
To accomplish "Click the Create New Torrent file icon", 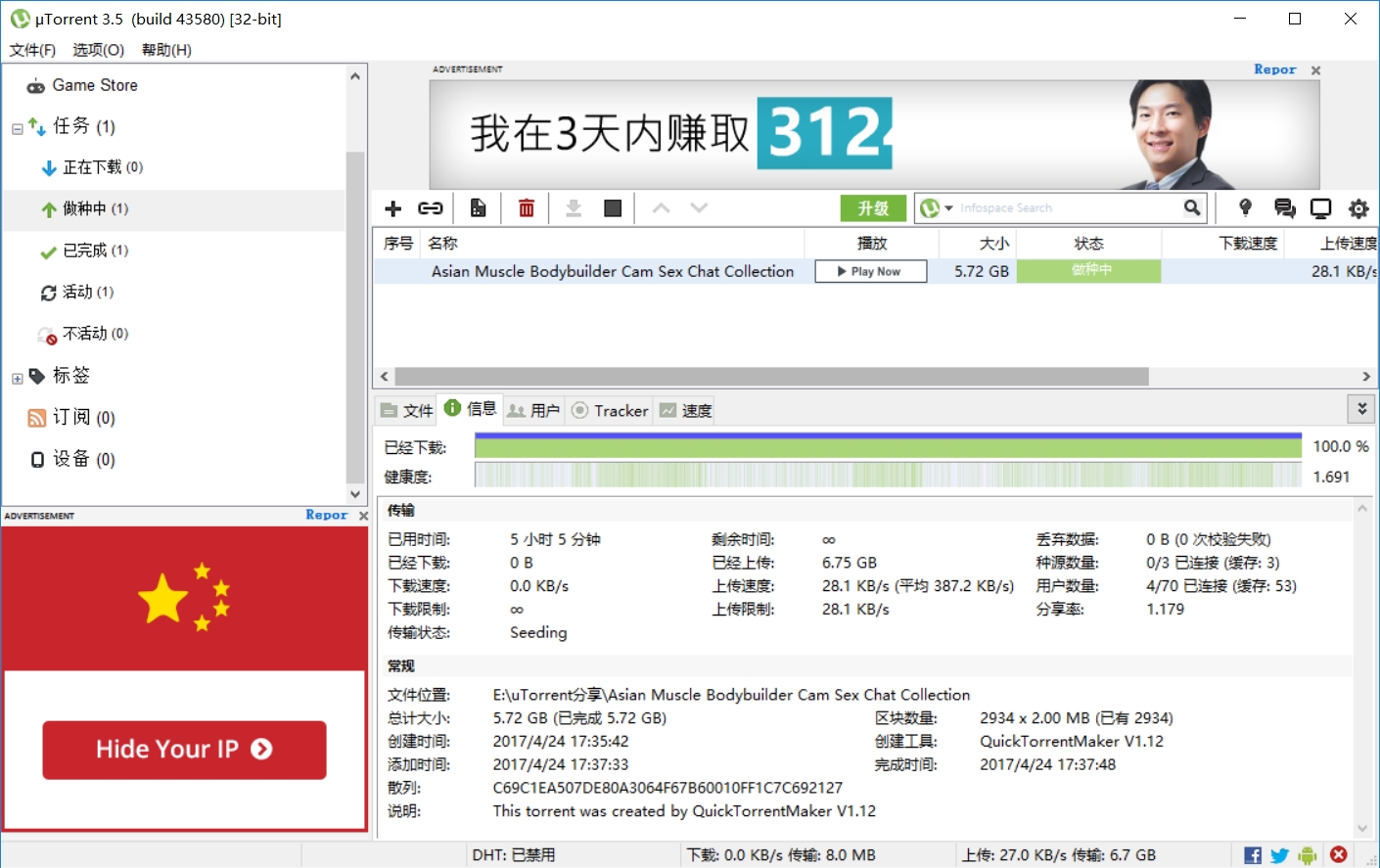I will coord(478,208).
